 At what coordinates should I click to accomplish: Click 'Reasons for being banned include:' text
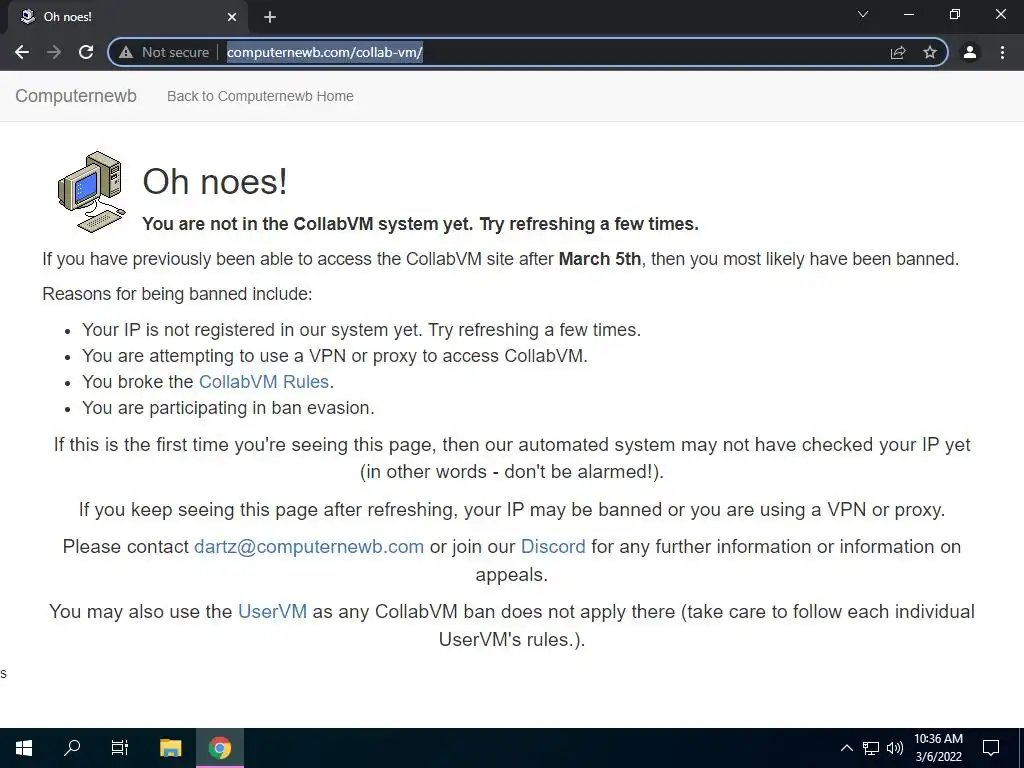177,294
